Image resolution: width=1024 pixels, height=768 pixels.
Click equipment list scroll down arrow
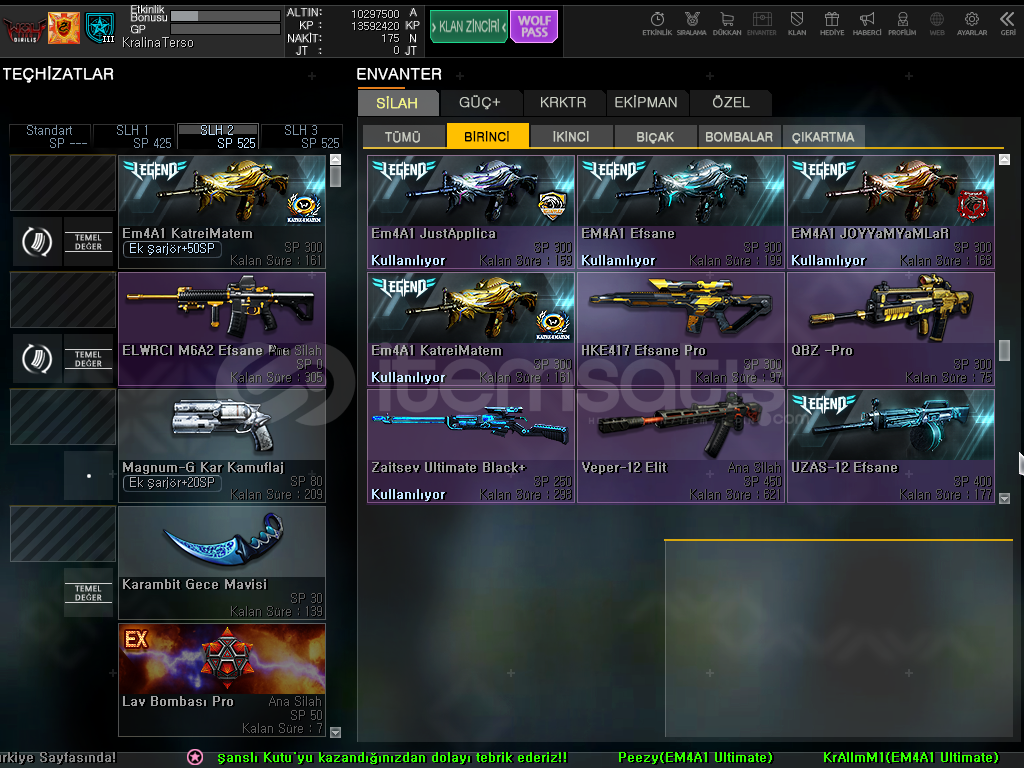point(336,732)
